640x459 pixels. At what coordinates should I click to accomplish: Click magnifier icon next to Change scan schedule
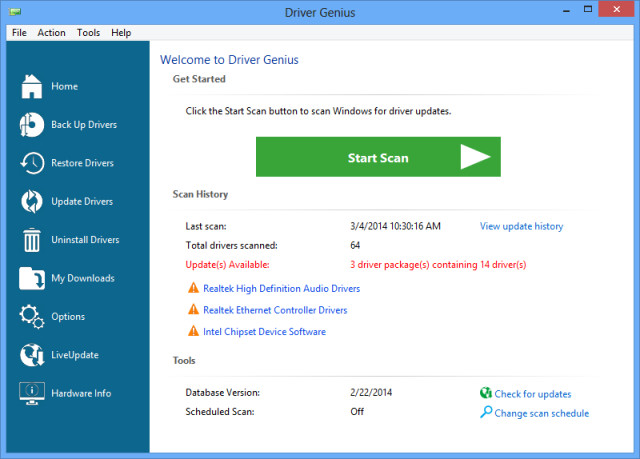coord(486,412)
